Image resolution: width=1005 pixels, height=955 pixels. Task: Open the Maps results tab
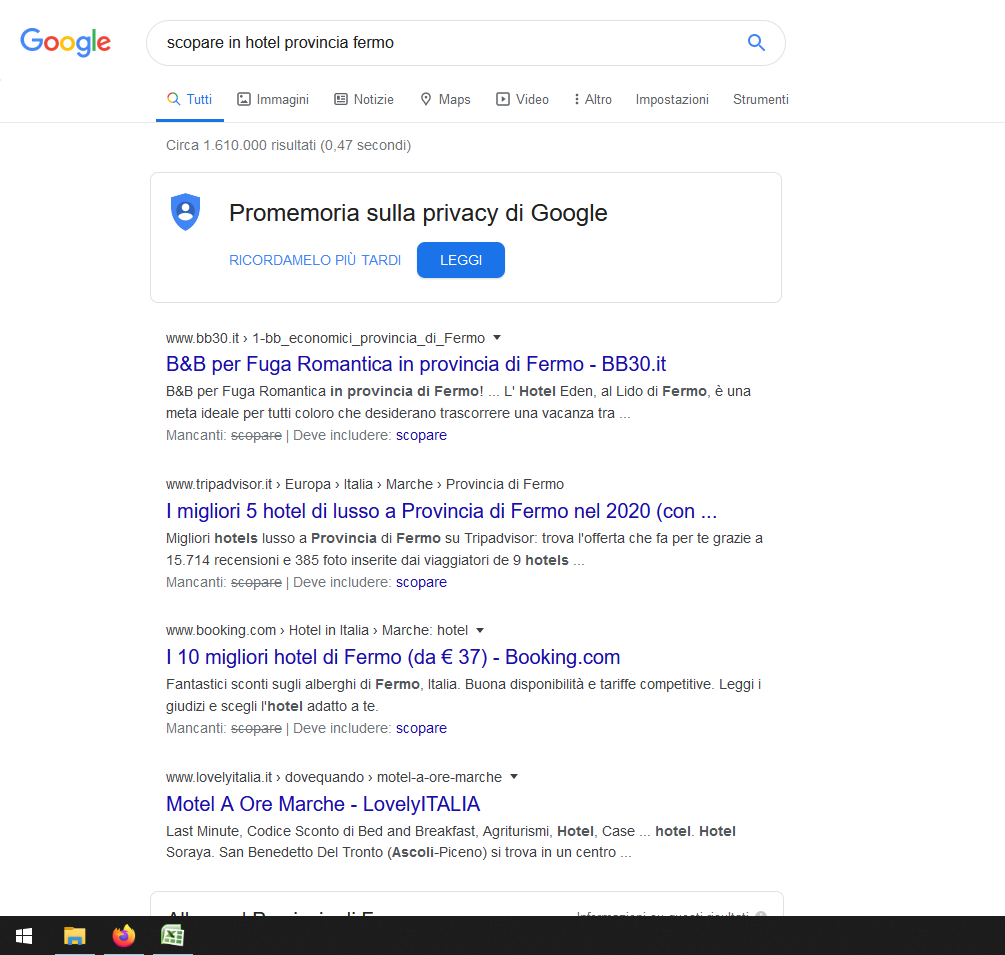445,99
